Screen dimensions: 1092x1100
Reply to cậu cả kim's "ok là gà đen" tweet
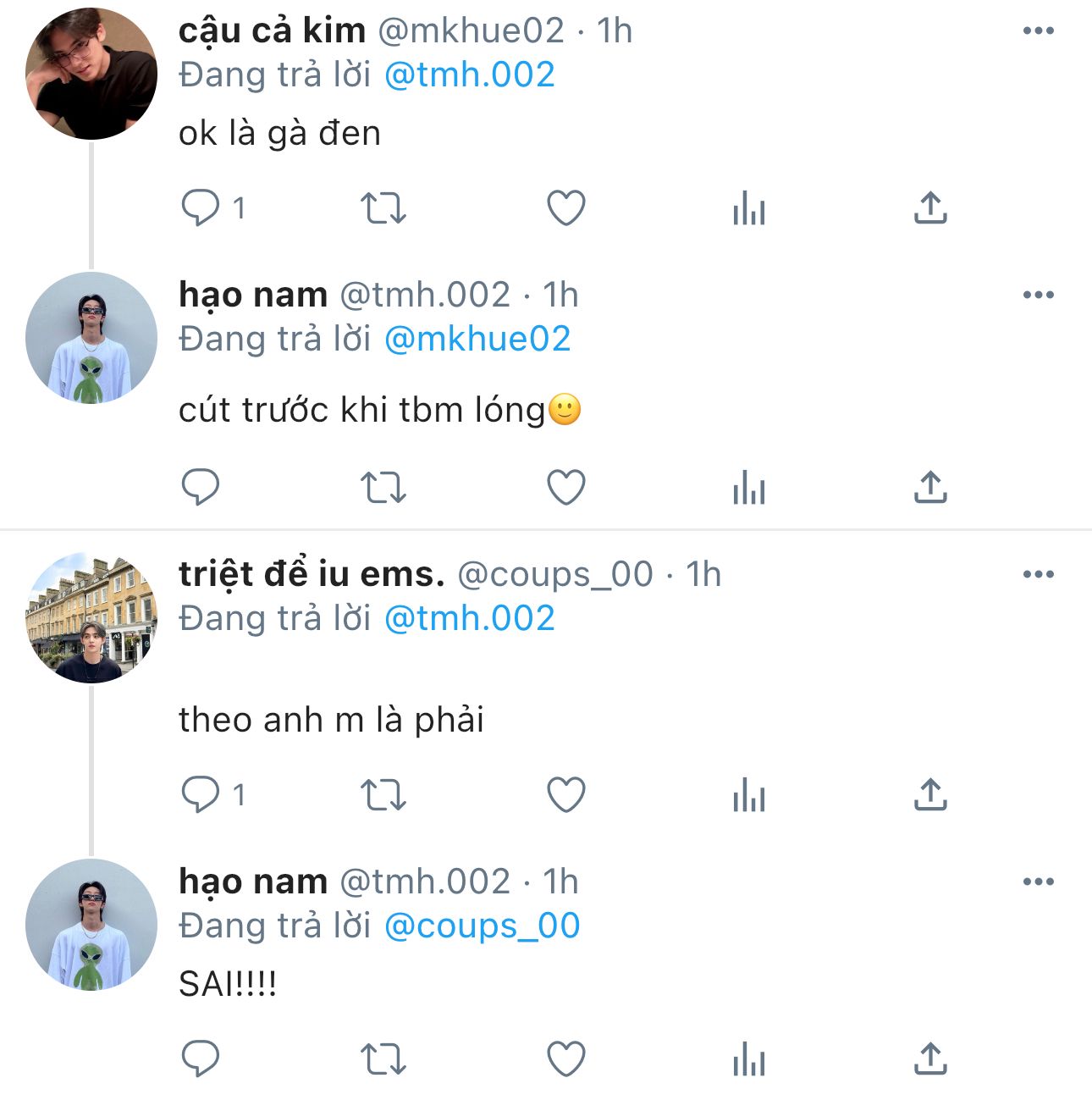coord(201,207)
